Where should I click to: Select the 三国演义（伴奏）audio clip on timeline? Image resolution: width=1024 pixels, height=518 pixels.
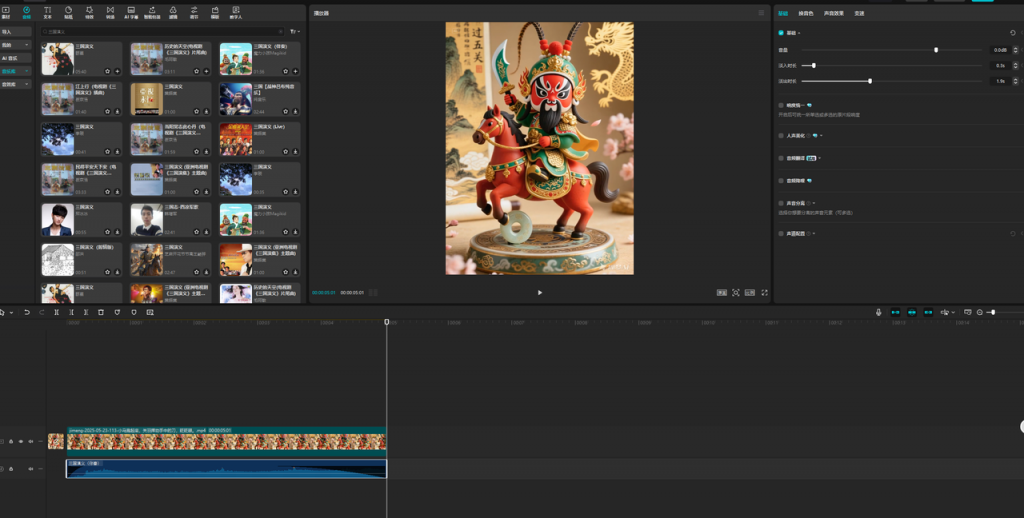click(226, 469)
